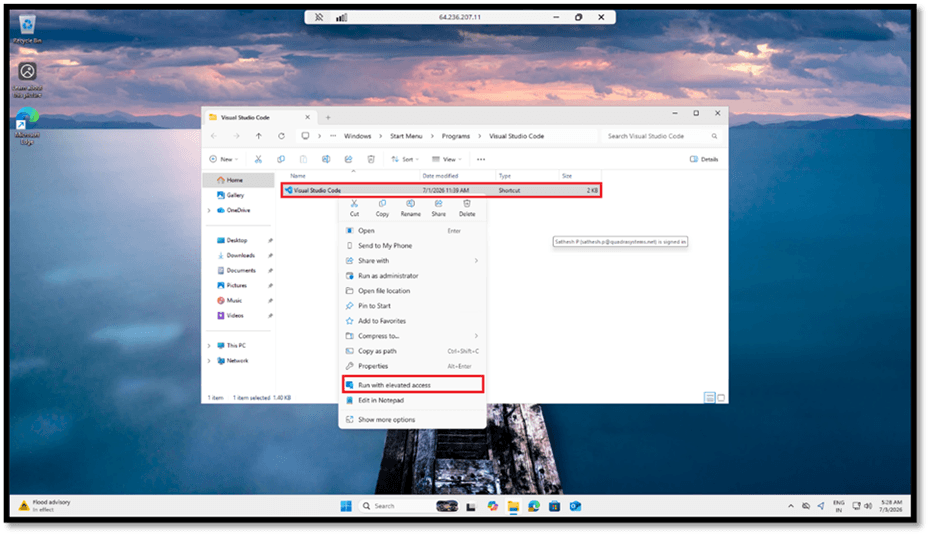Screen dimensions: 929x535
Task: Click the New button in toolbar
Action: click(223, 159)
